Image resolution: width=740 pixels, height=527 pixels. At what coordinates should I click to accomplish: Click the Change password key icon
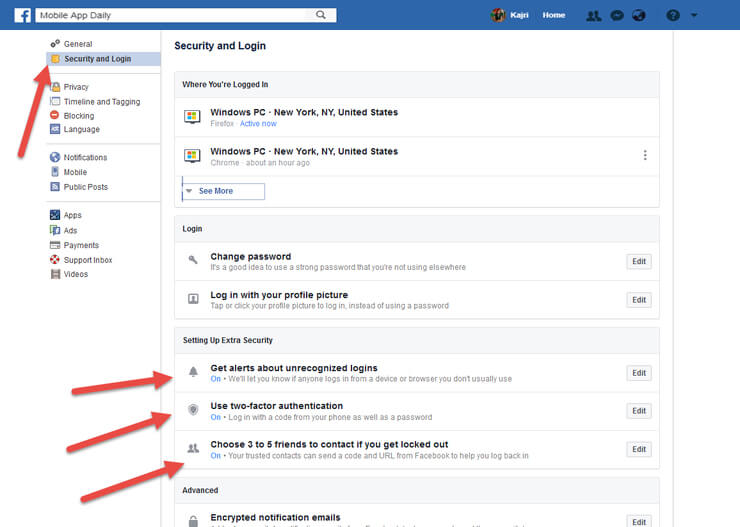pyautogui.click(x=193, y=259)
